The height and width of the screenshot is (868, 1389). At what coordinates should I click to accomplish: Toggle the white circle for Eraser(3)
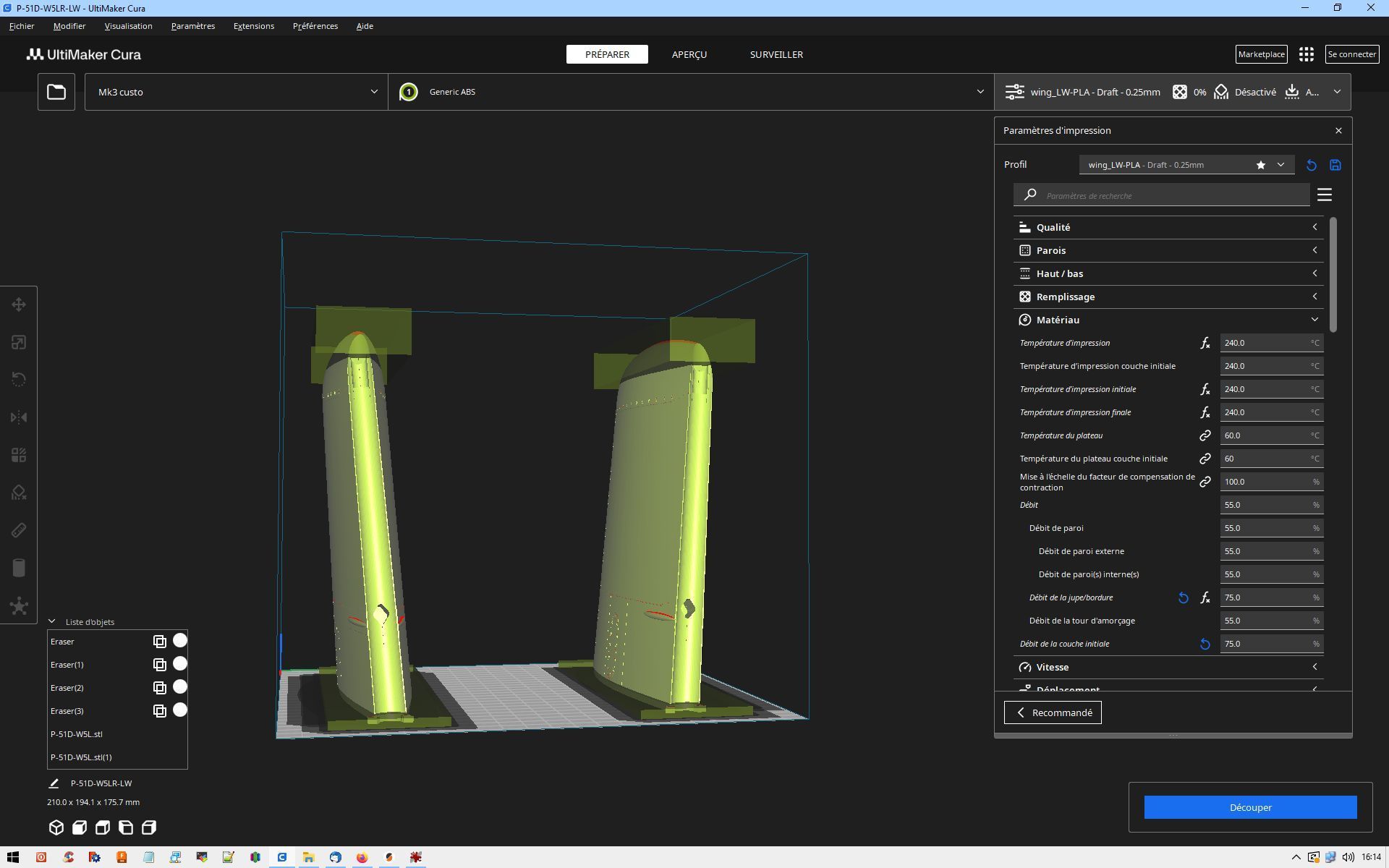coord(180,710)
